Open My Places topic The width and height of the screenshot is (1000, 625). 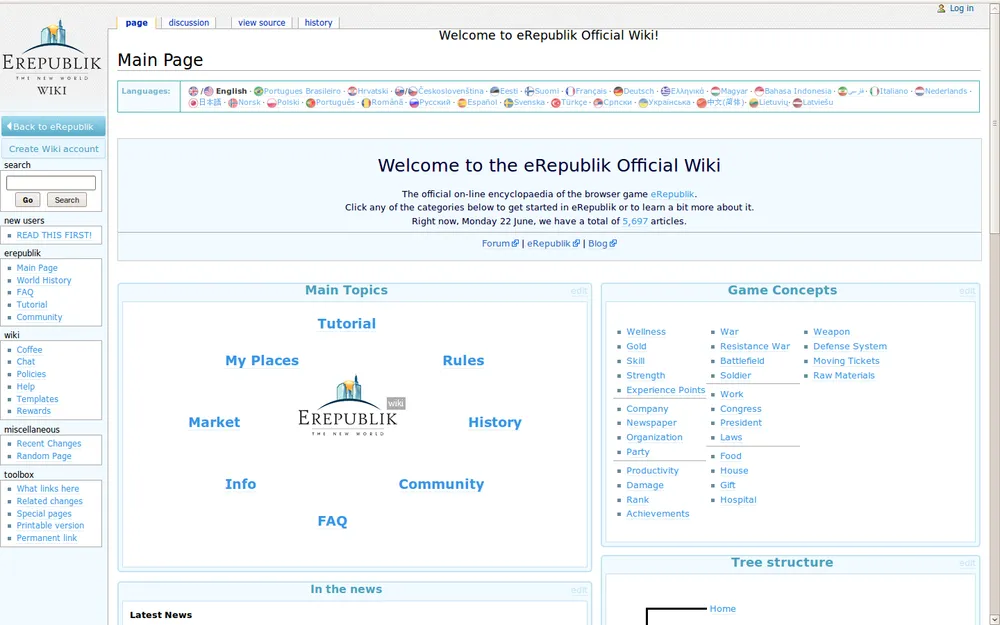(262, 360)
